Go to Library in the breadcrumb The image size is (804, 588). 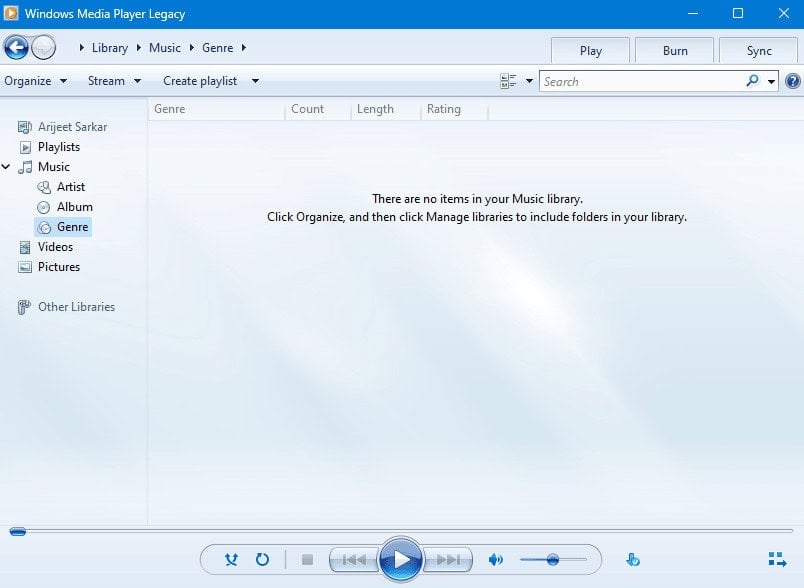[110, 48]
